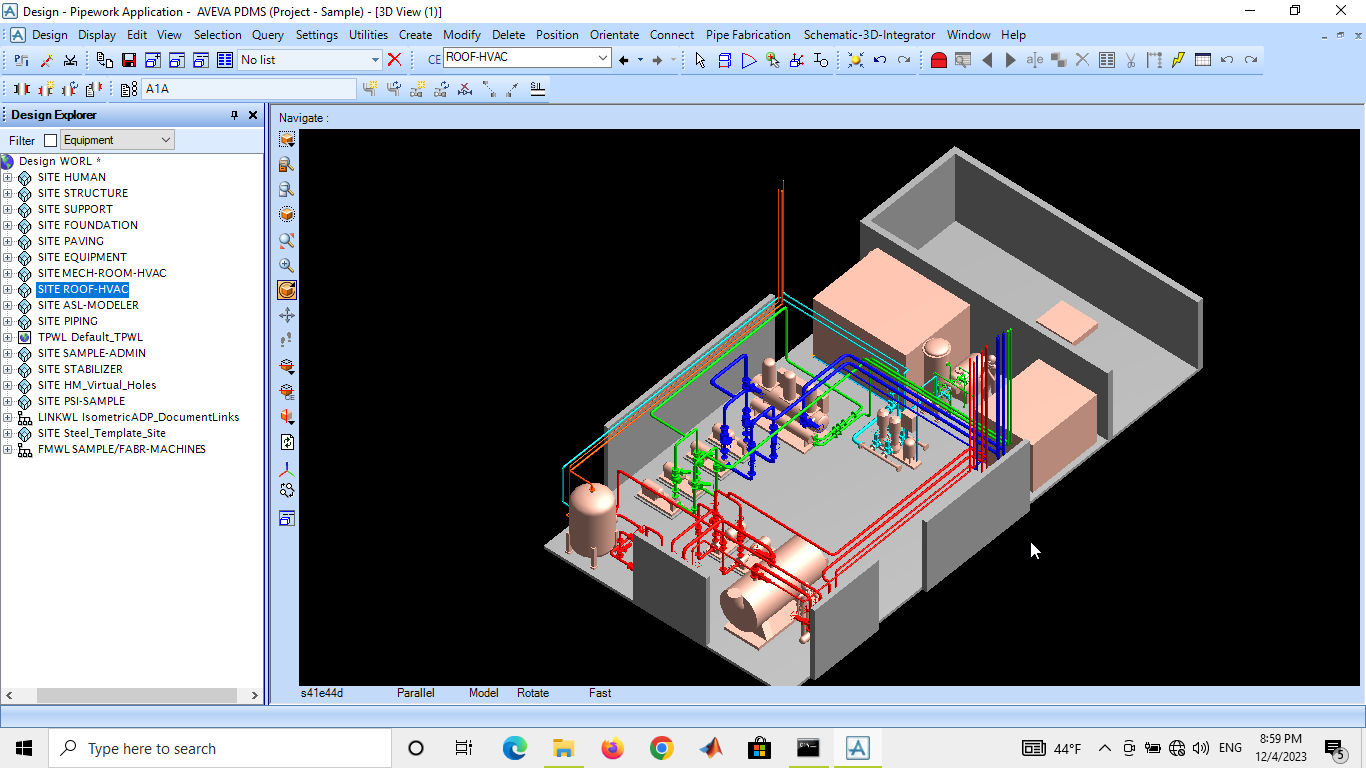1366x768 pixels.
Task: Activate the highlighted rotate view cube icon
Action: point(287,290)
